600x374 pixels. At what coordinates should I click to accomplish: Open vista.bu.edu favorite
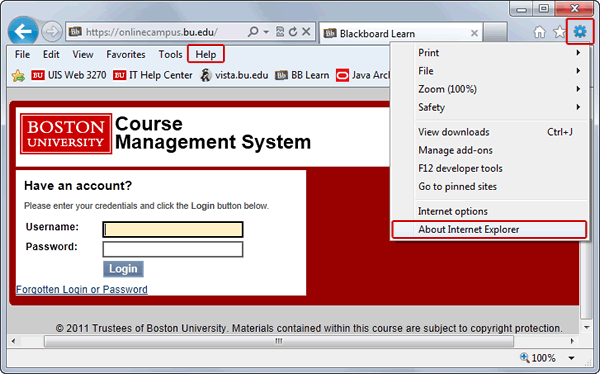(234, 75)
